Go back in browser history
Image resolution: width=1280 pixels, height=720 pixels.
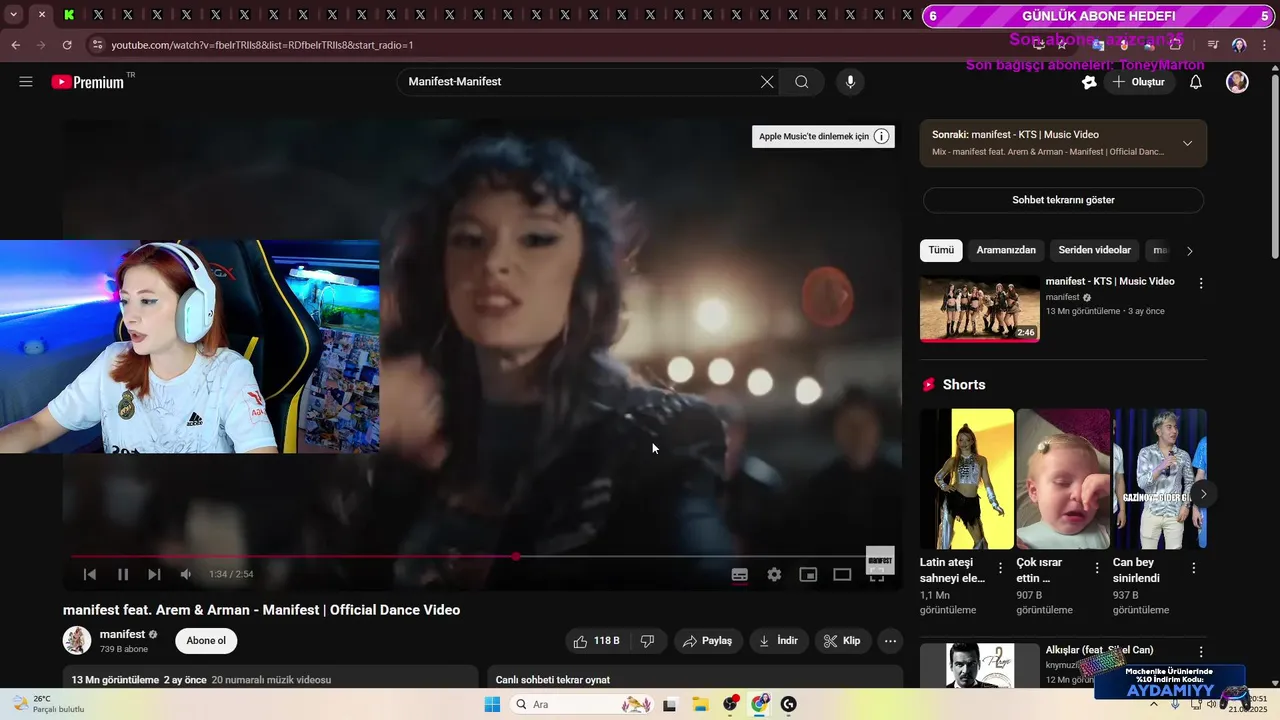[x=15, y=45]
